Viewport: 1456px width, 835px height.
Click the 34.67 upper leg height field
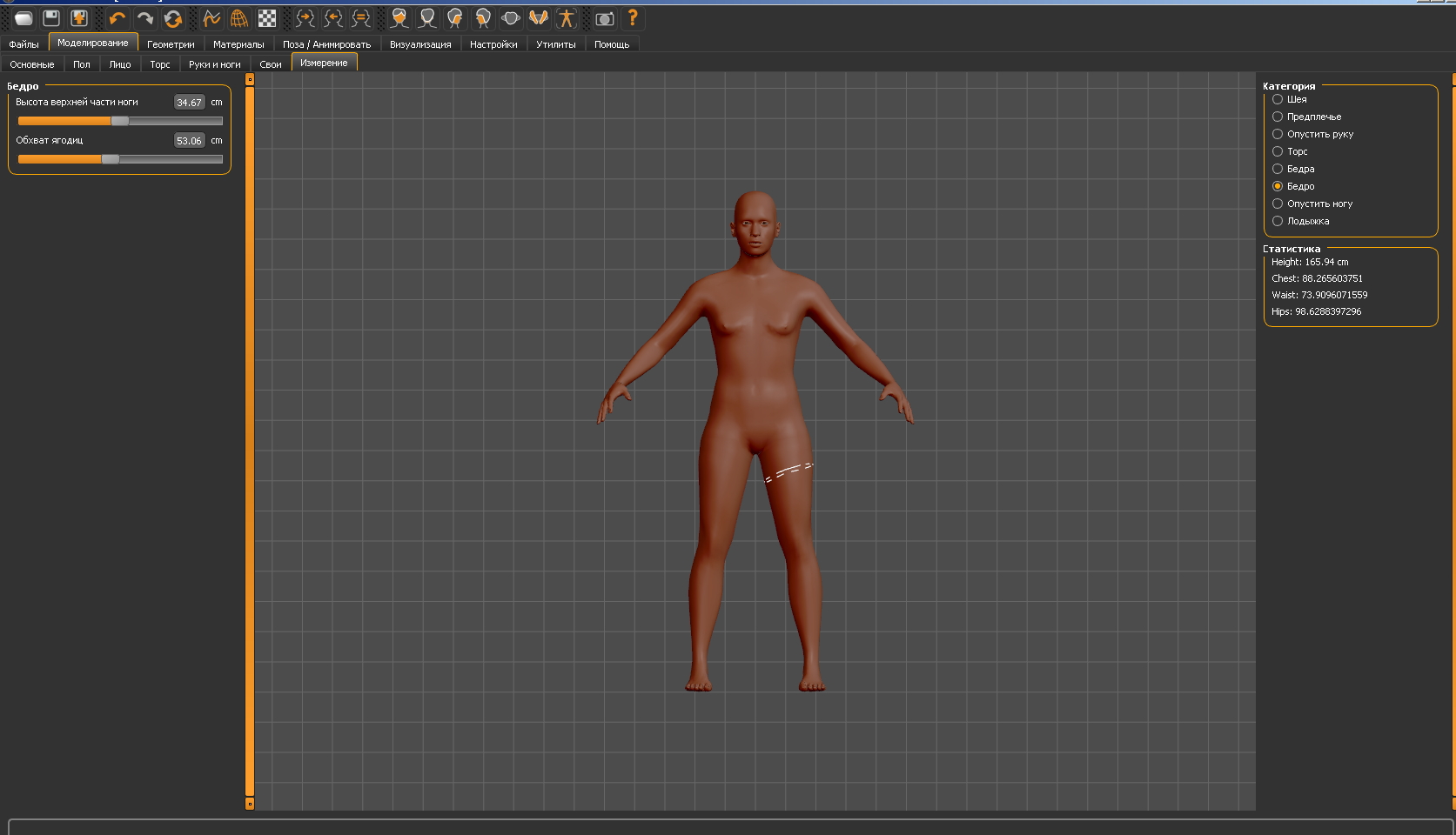[189, 103]
